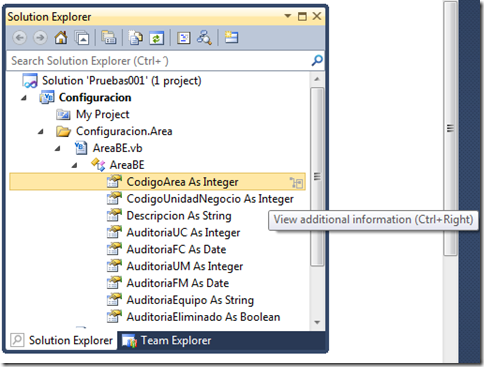Click the Collapse All stacked-windows icon
Screen dimensions: 484x367
(82, 38)
